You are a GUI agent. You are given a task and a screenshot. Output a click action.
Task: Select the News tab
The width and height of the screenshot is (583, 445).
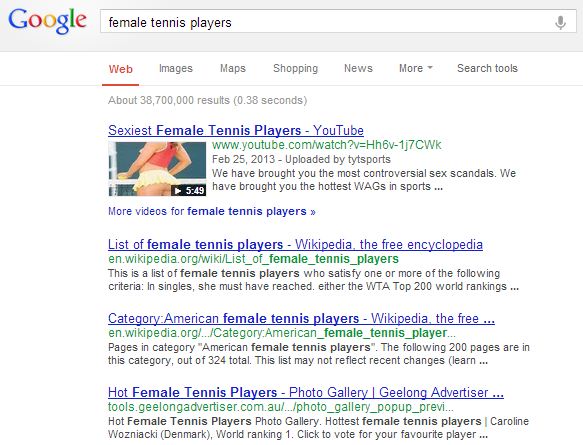tap(358, 68)
